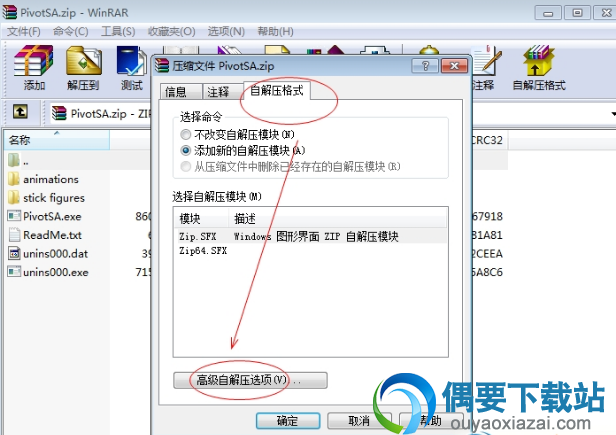The height and width of the screenshot is (435, 616).
Task: Switch to the 注释 tab in dialog
Action: click(222, 92)
